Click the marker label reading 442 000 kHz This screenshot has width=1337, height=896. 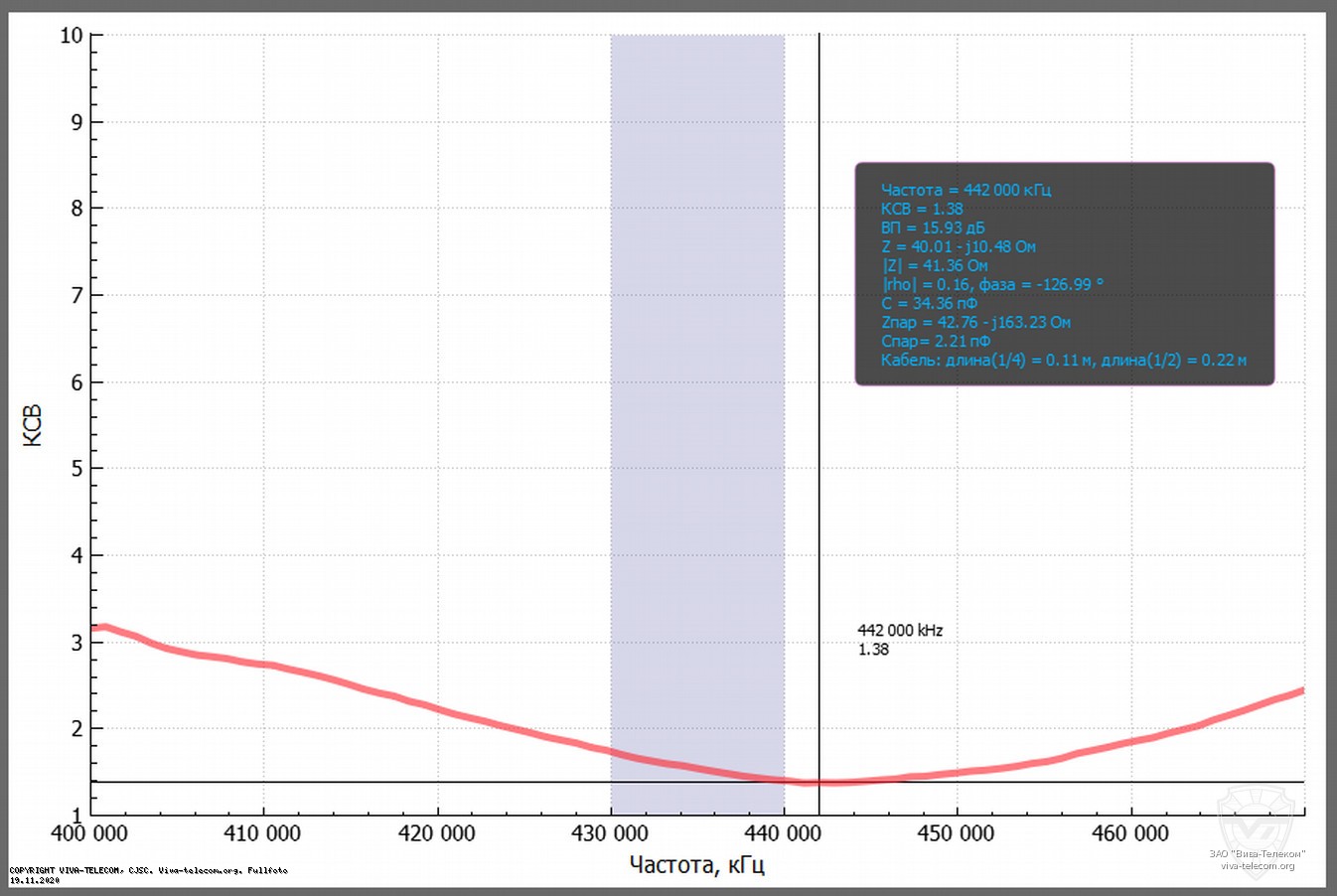(x=900, y=631)
